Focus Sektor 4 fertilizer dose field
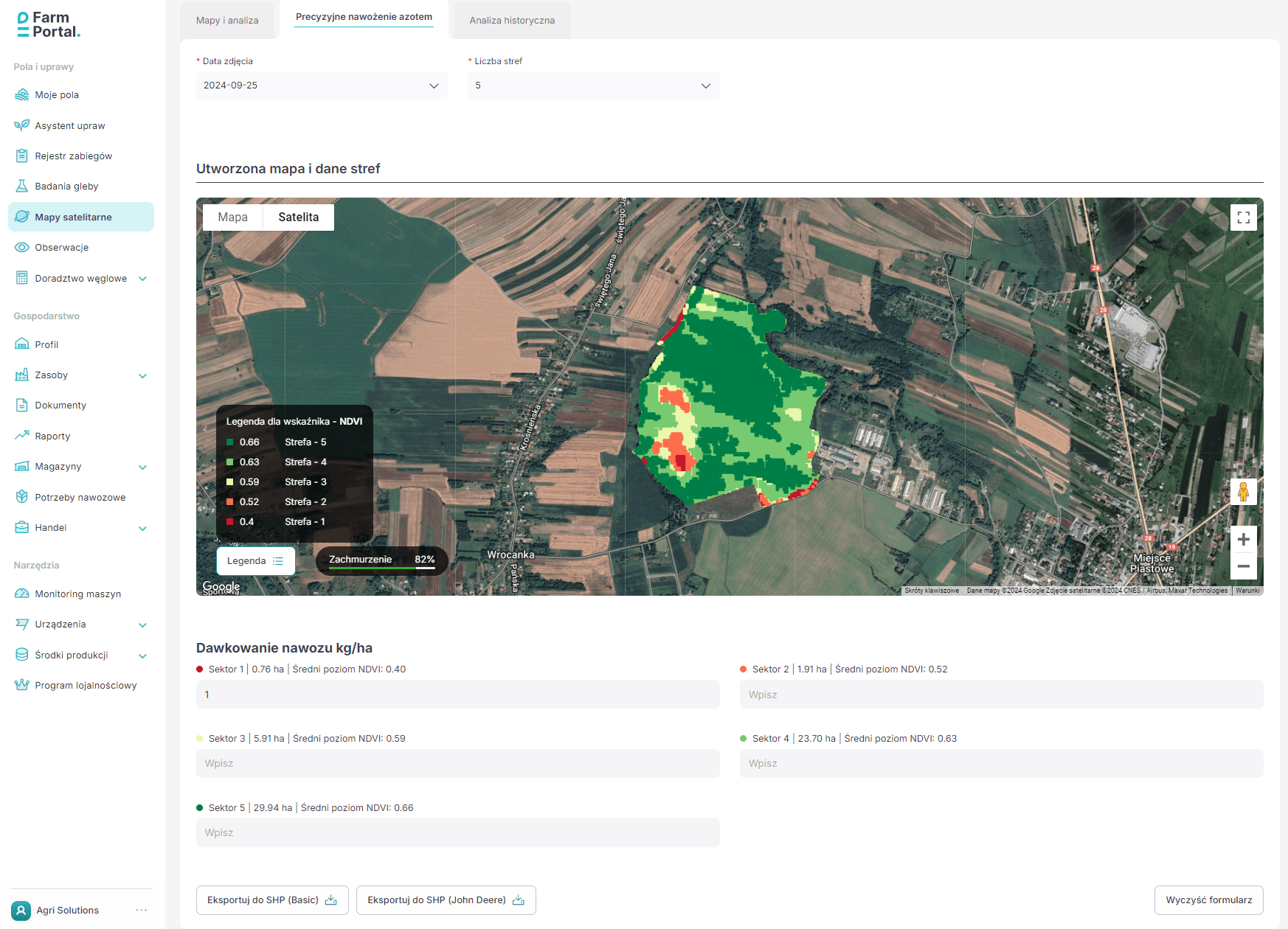Image resolution: width=1288 pixels, height=929 pixels. tap(1002, 764)
